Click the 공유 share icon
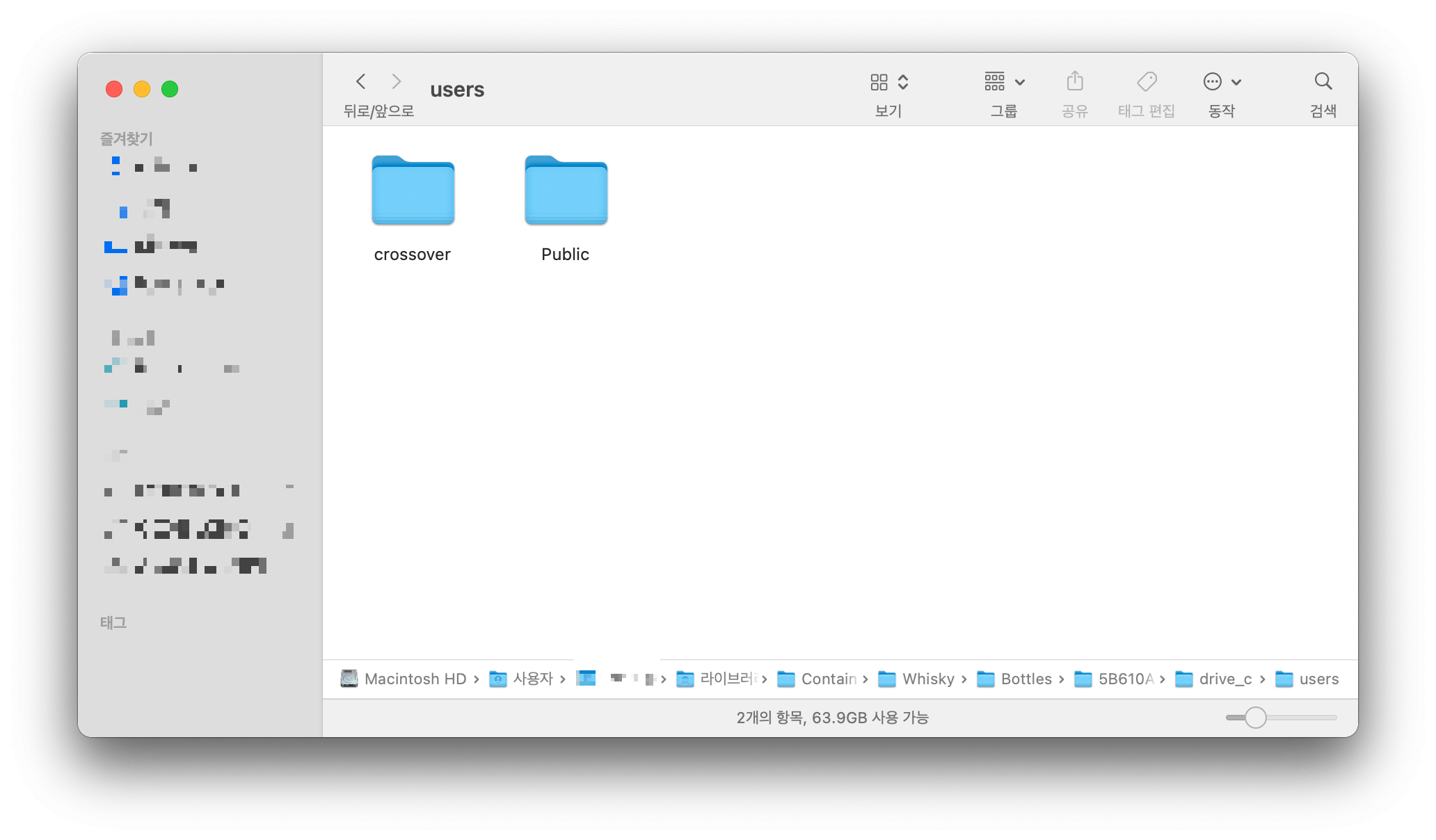 1075,81
